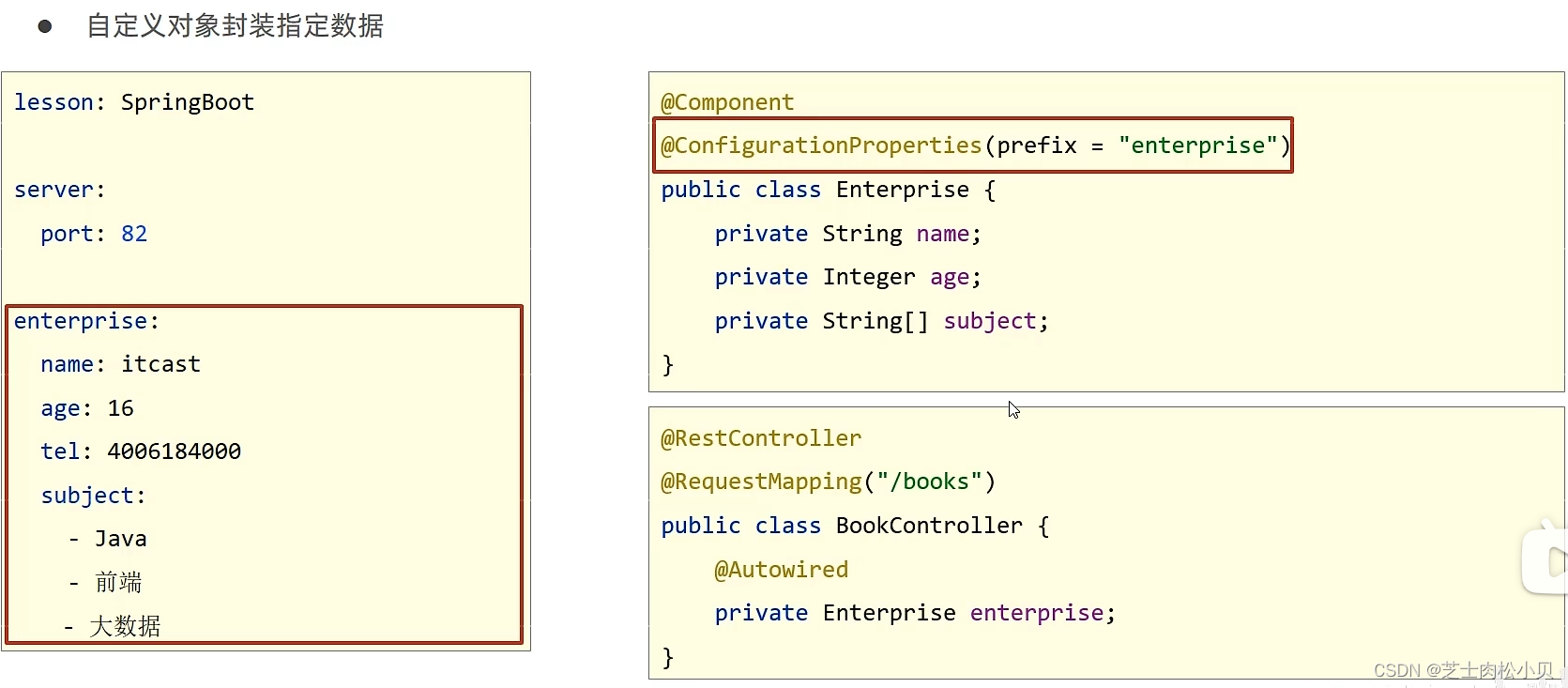Click the 'subject:' key in YAML
The width and height of the screenshot is (1568, 688).
(93, 496)
